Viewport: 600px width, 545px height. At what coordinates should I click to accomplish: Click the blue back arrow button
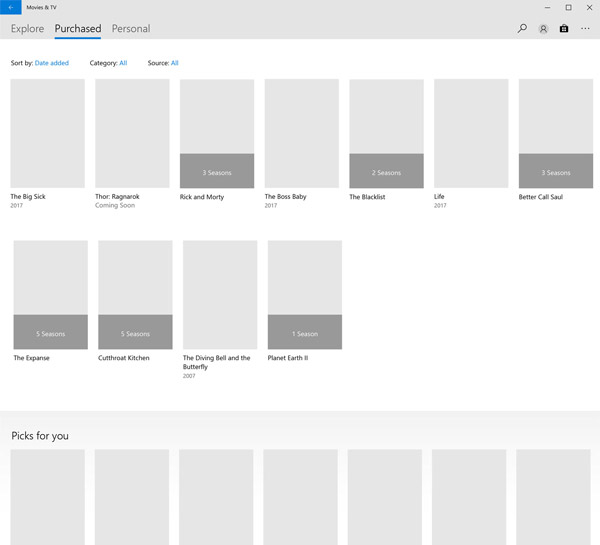11,7
